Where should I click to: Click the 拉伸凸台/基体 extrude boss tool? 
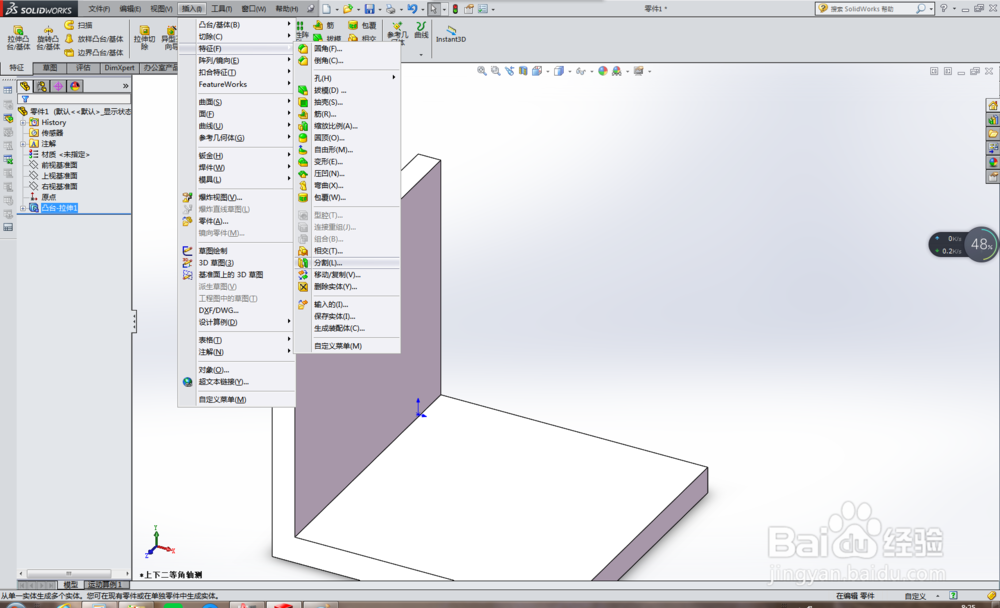[x=18, y=38]
